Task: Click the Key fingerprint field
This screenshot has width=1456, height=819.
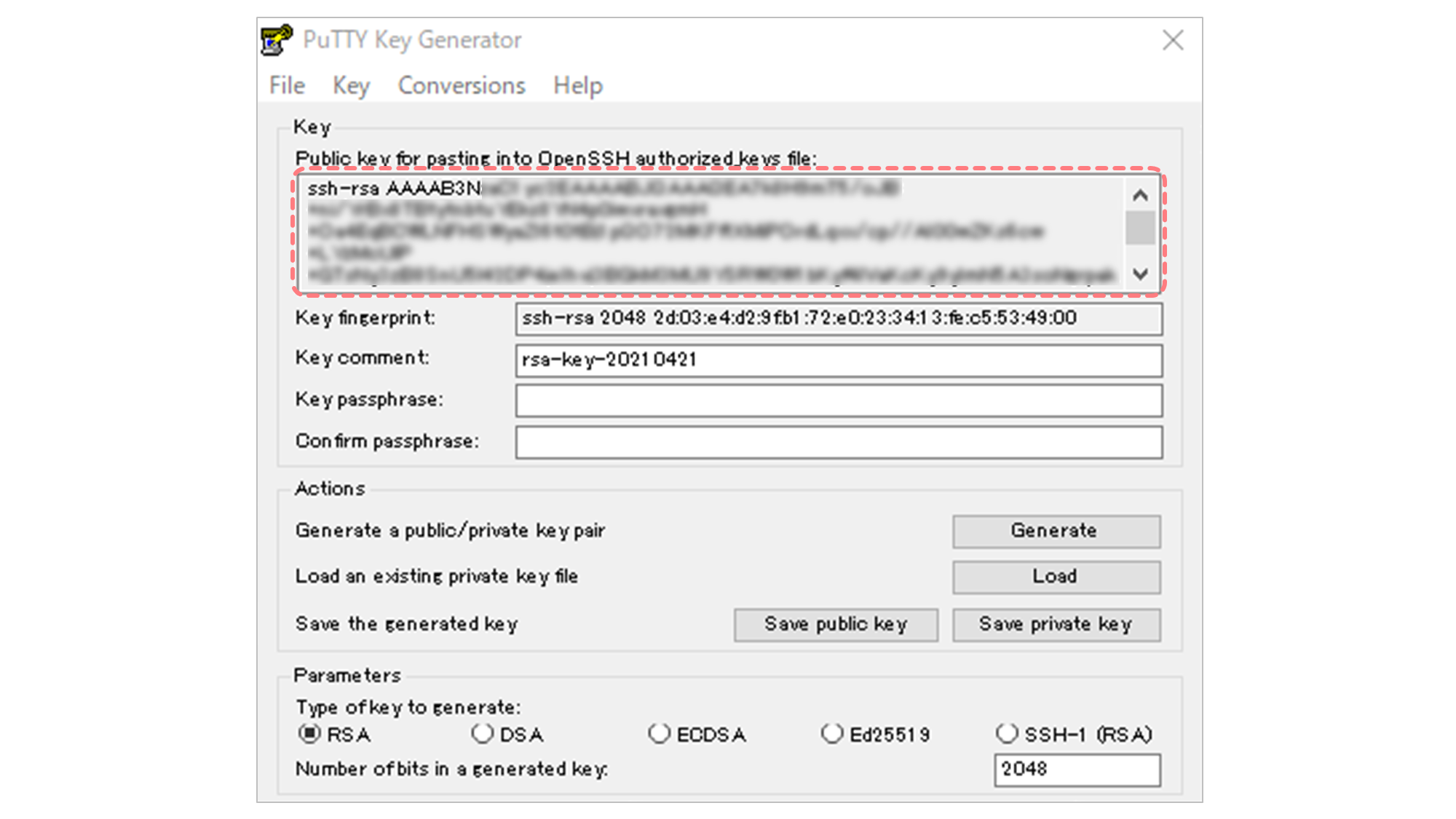Action: 839,319
